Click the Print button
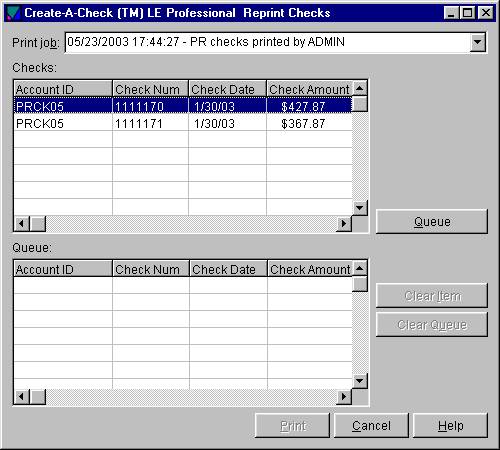 click(x=292, y=426)
